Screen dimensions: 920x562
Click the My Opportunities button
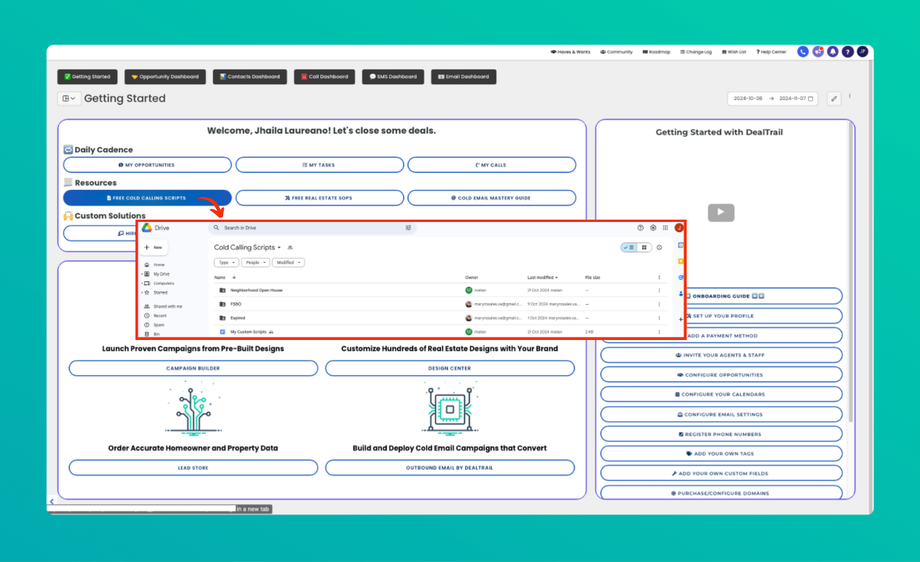point(147,165)
